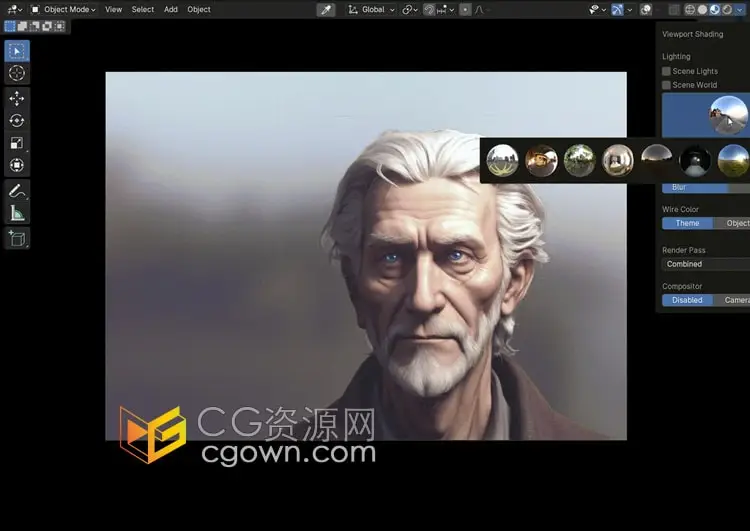Toggle X-ray display button

[x=673, y=10]
